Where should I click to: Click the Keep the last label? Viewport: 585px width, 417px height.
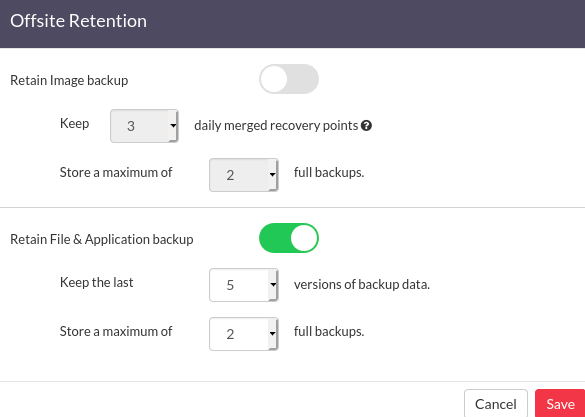click(96, 282)
